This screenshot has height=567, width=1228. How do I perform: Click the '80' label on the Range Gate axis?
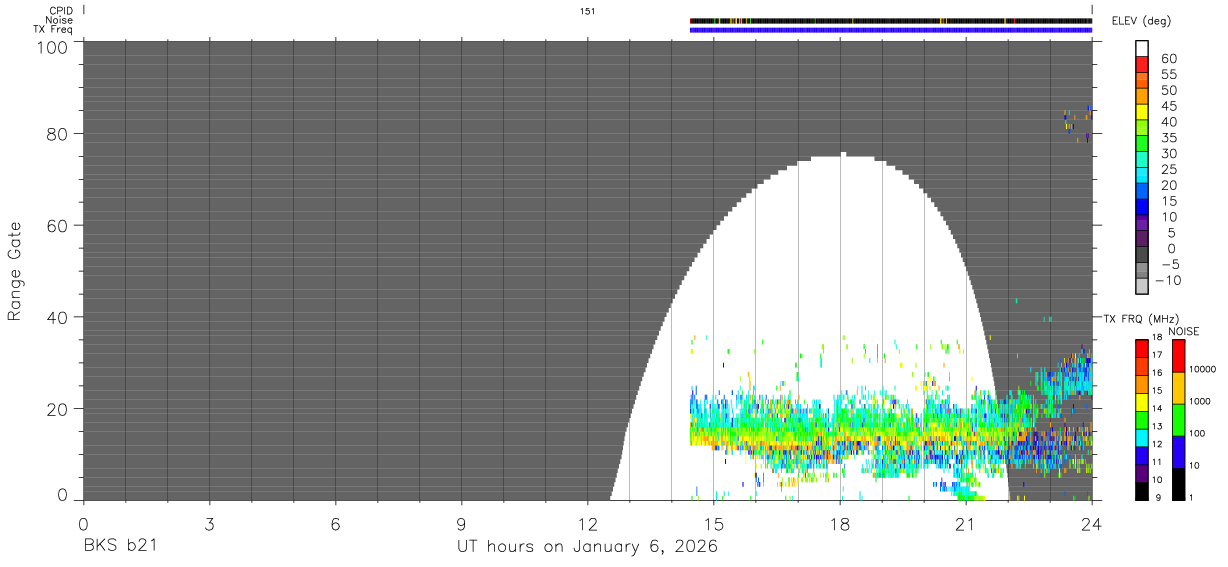58,134
